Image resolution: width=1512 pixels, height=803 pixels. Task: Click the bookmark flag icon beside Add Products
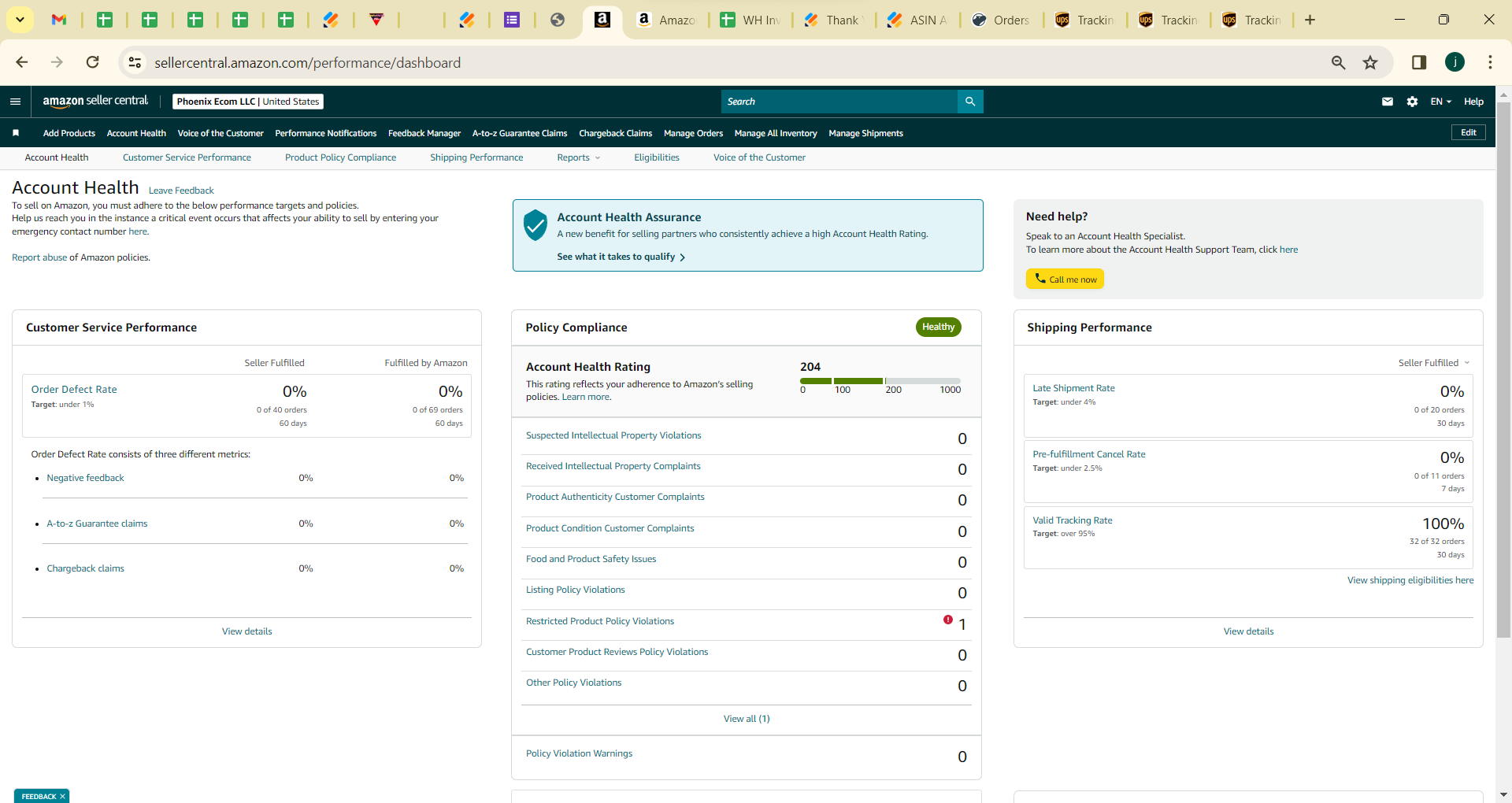click(16, 133)
